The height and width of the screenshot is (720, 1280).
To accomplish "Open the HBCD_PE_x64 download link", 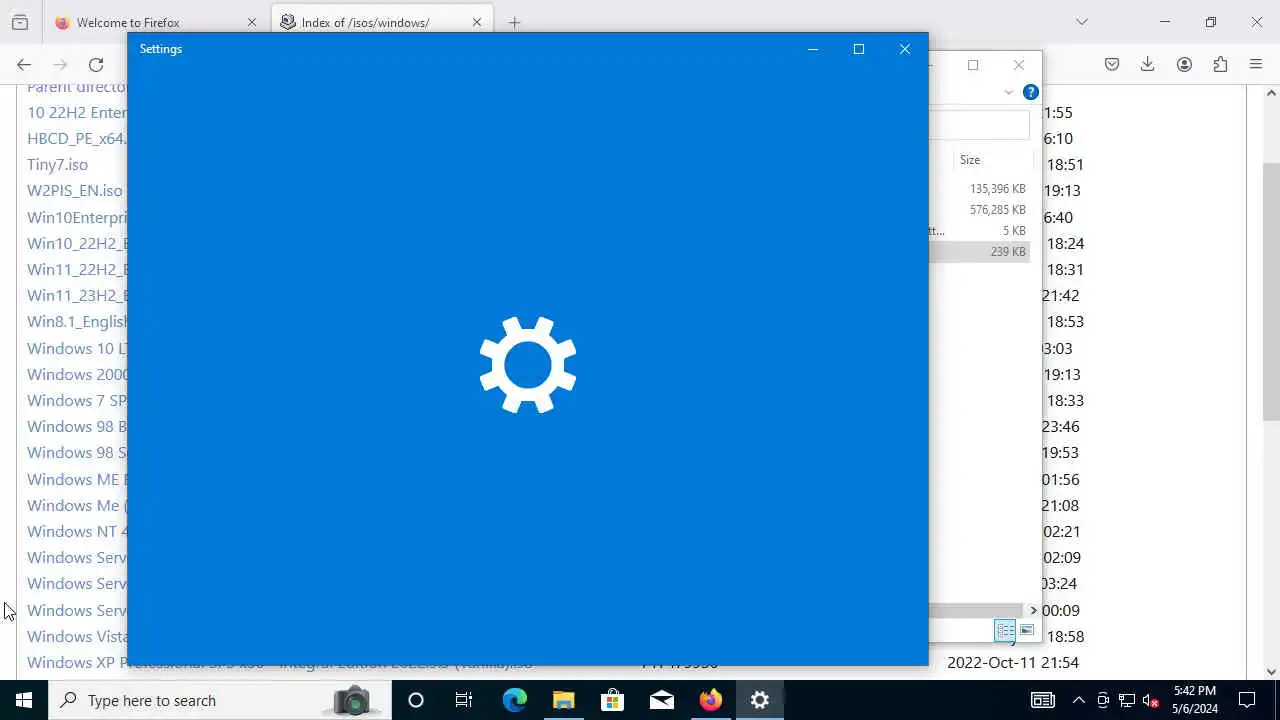I will 77,139.
